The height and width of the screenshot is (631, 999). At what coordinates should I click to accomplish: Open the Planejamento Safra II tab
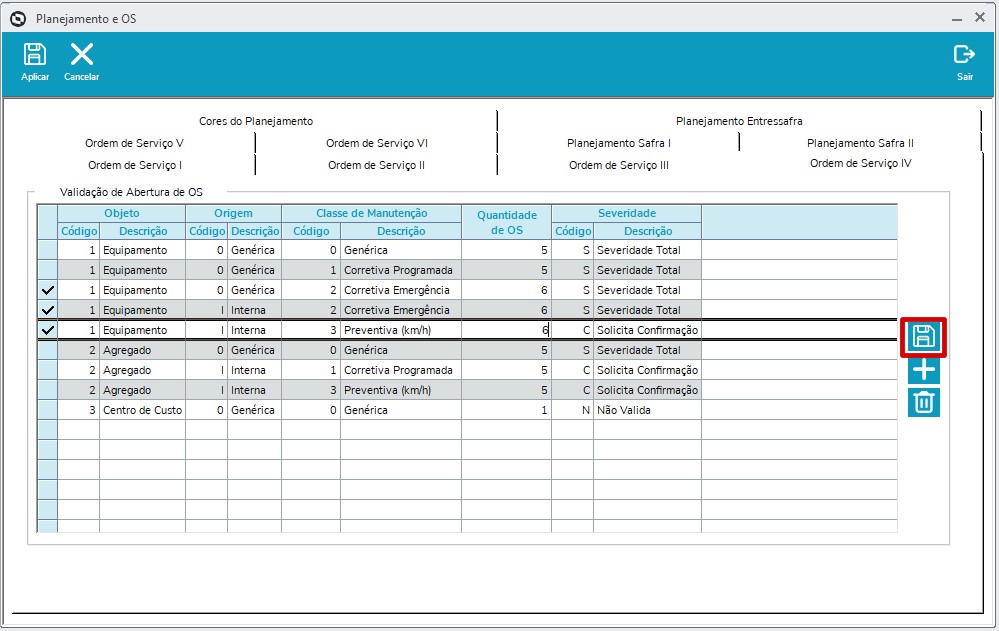860,143
